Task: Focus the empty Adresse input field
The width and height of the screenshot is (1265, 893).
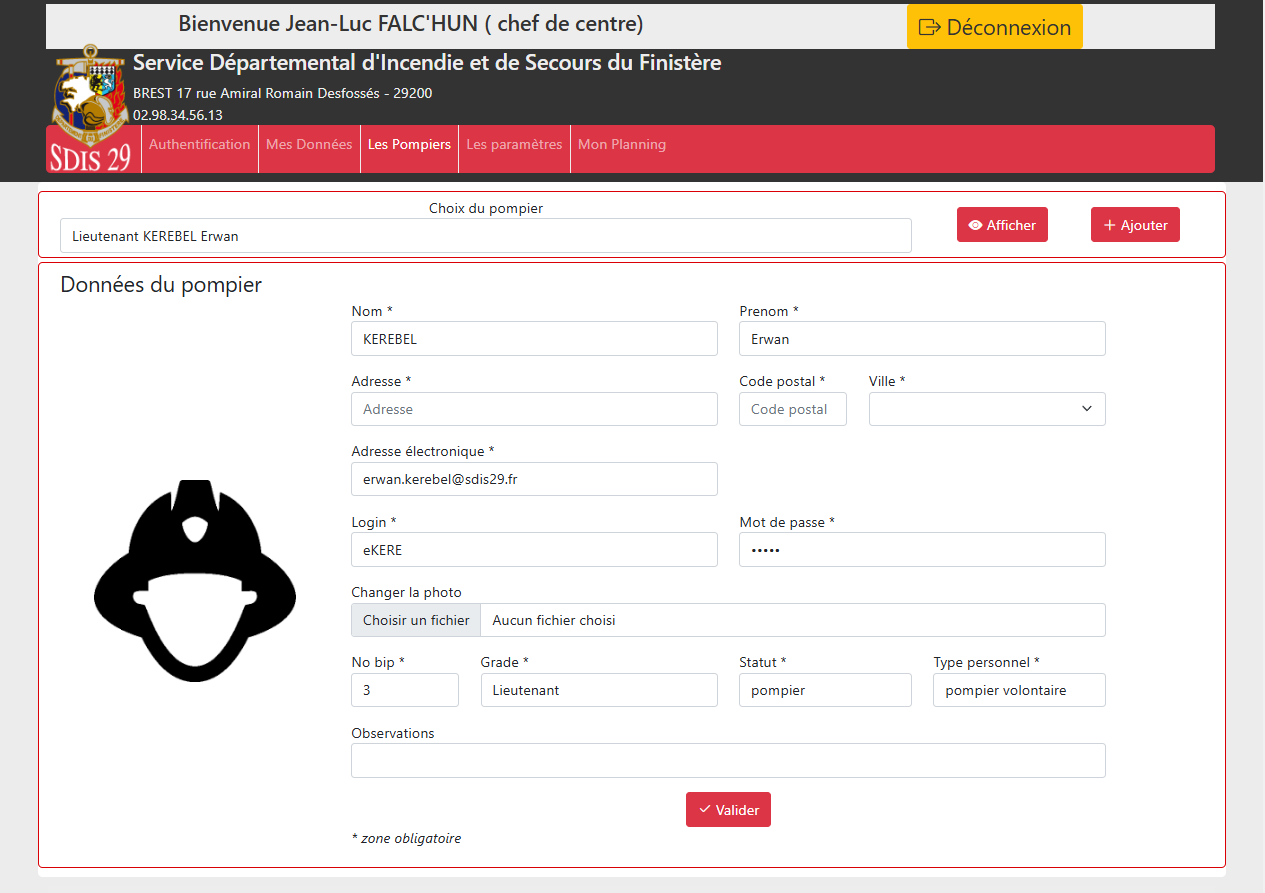Action: click(534, 409)
